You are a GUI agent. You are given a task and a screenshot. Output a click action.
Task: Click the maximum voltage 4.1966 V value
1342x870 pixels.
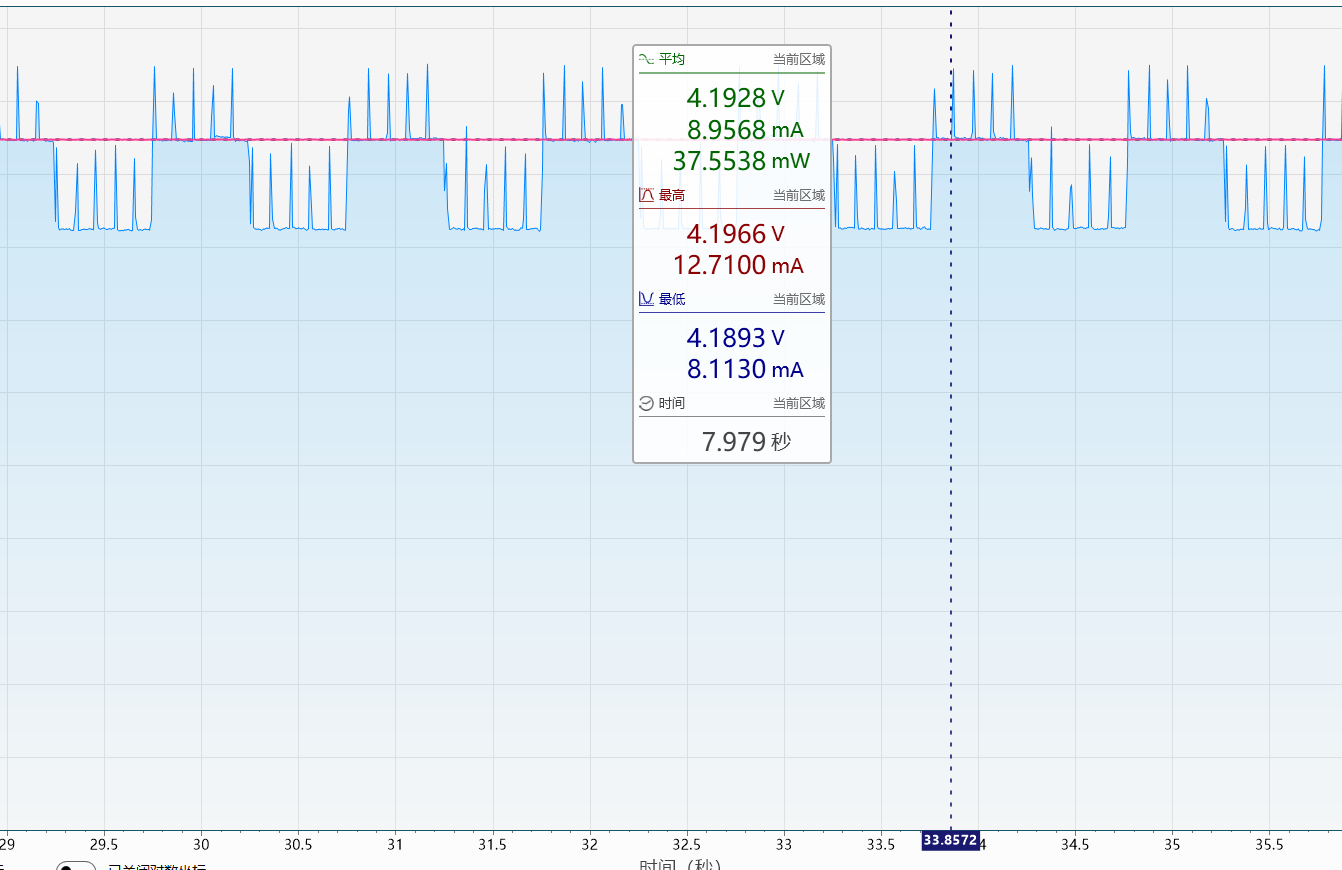[x=735, y=234]
